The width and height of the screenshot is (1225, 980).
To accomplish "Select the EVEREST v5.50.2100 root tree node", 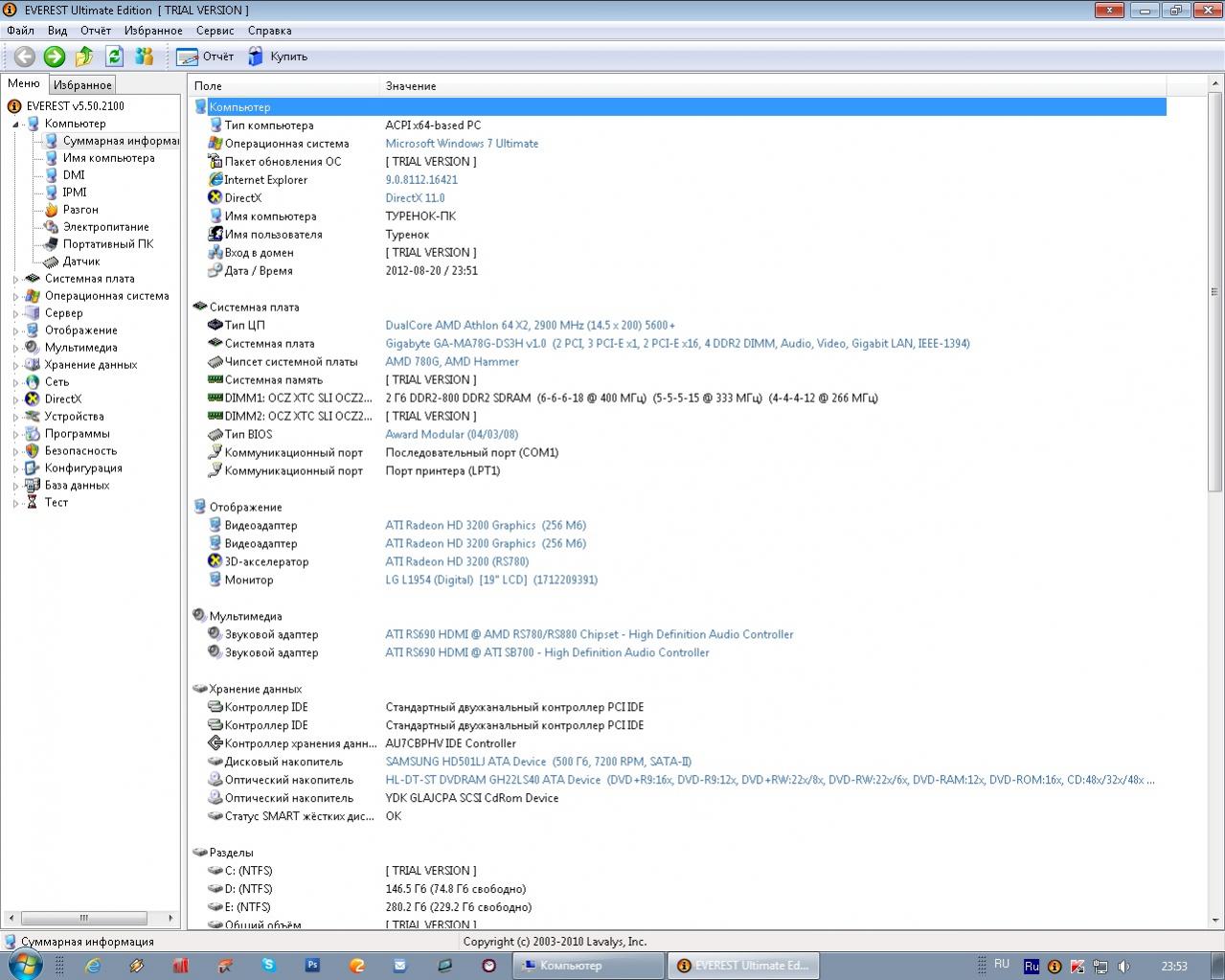I will tap(75, 106).
